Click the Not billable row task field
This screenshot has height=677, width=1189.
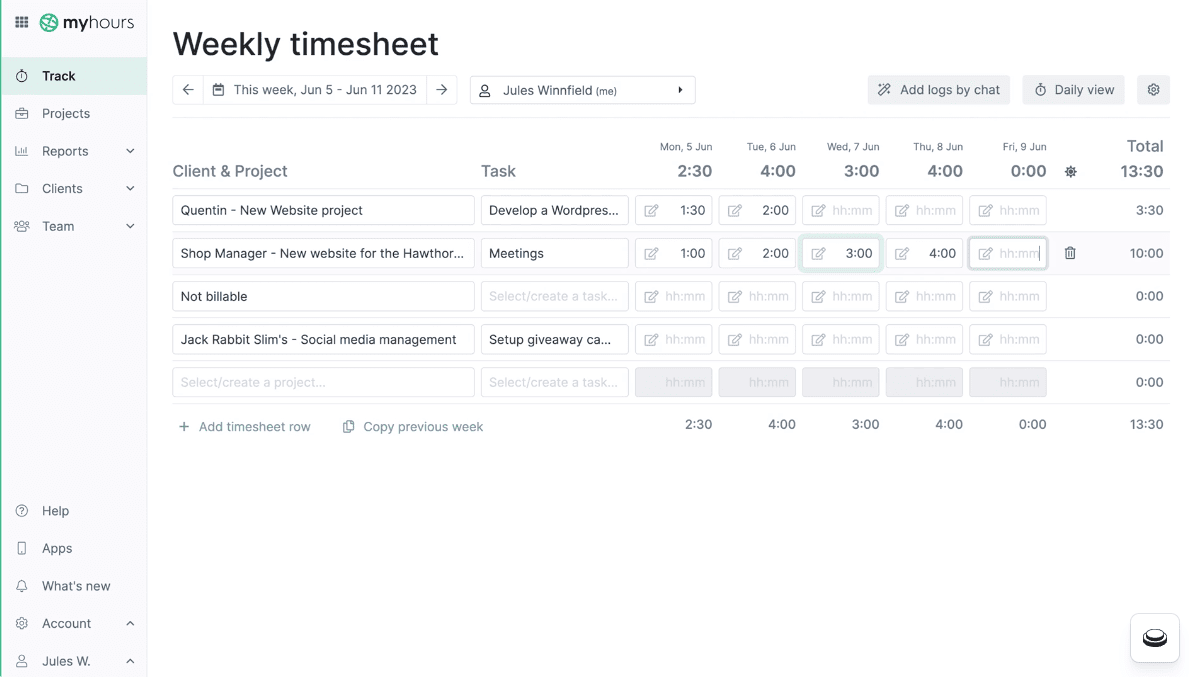click(x=554, y=297)
